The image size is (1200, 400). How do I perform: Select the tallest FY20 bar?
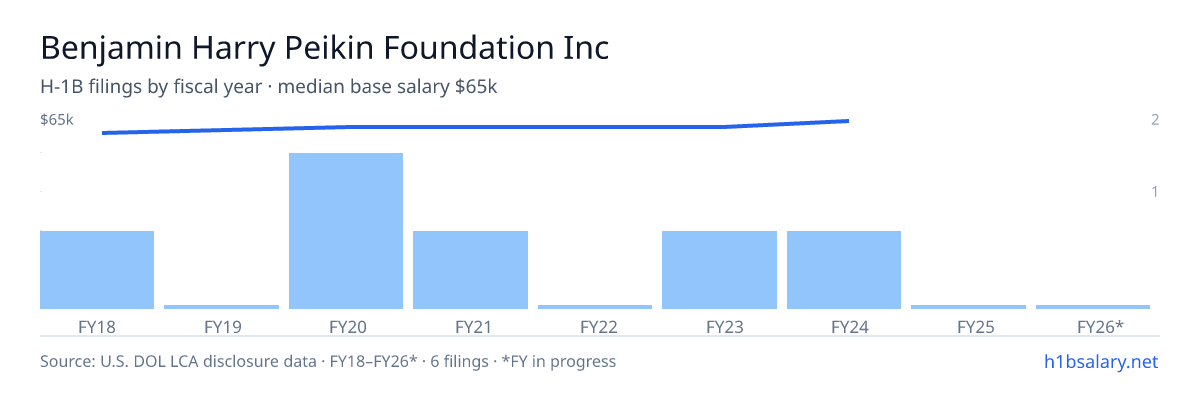346,231
